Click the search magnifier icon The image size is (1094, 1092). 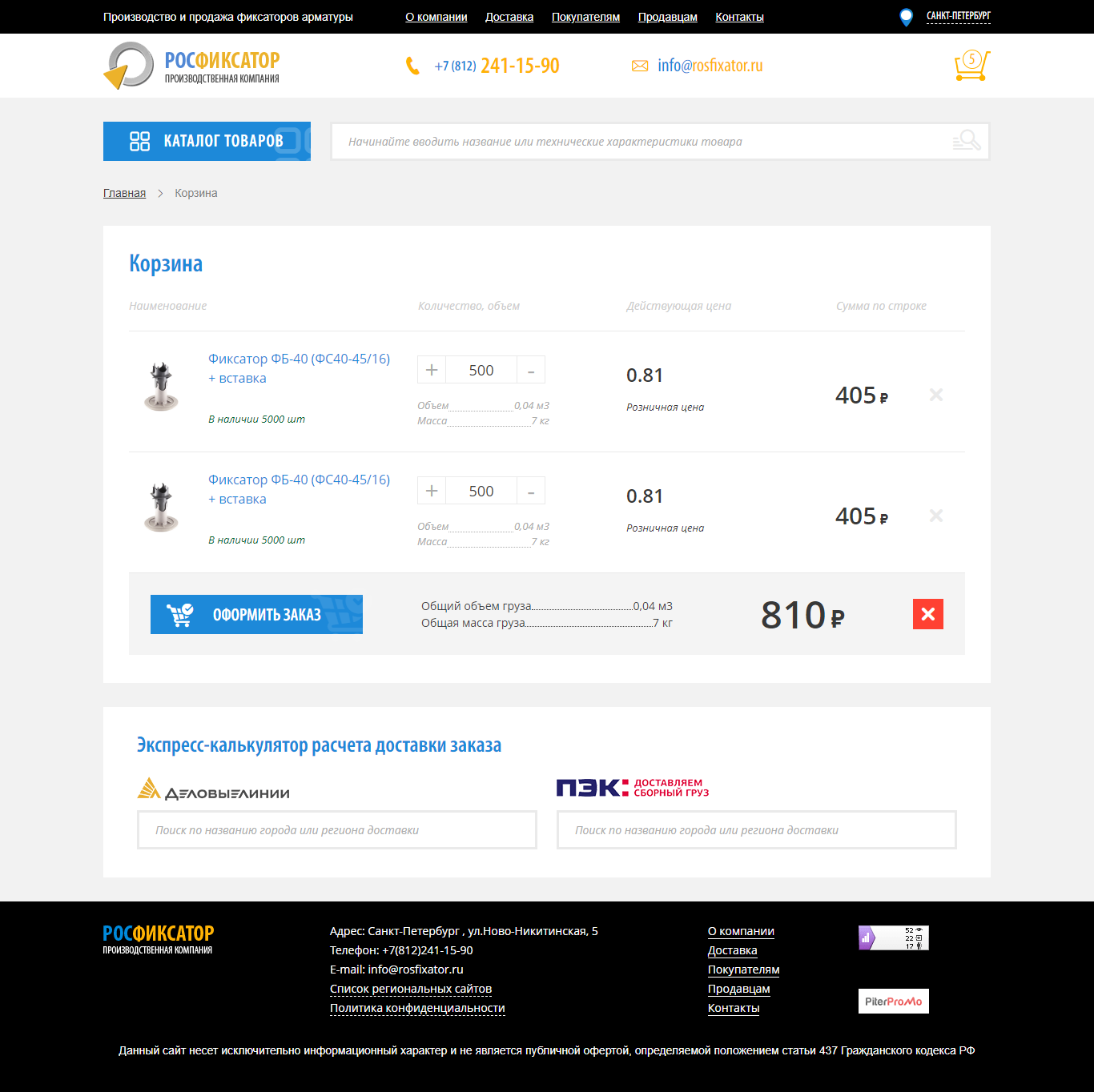pyautogui.click(x=967, y=141)
